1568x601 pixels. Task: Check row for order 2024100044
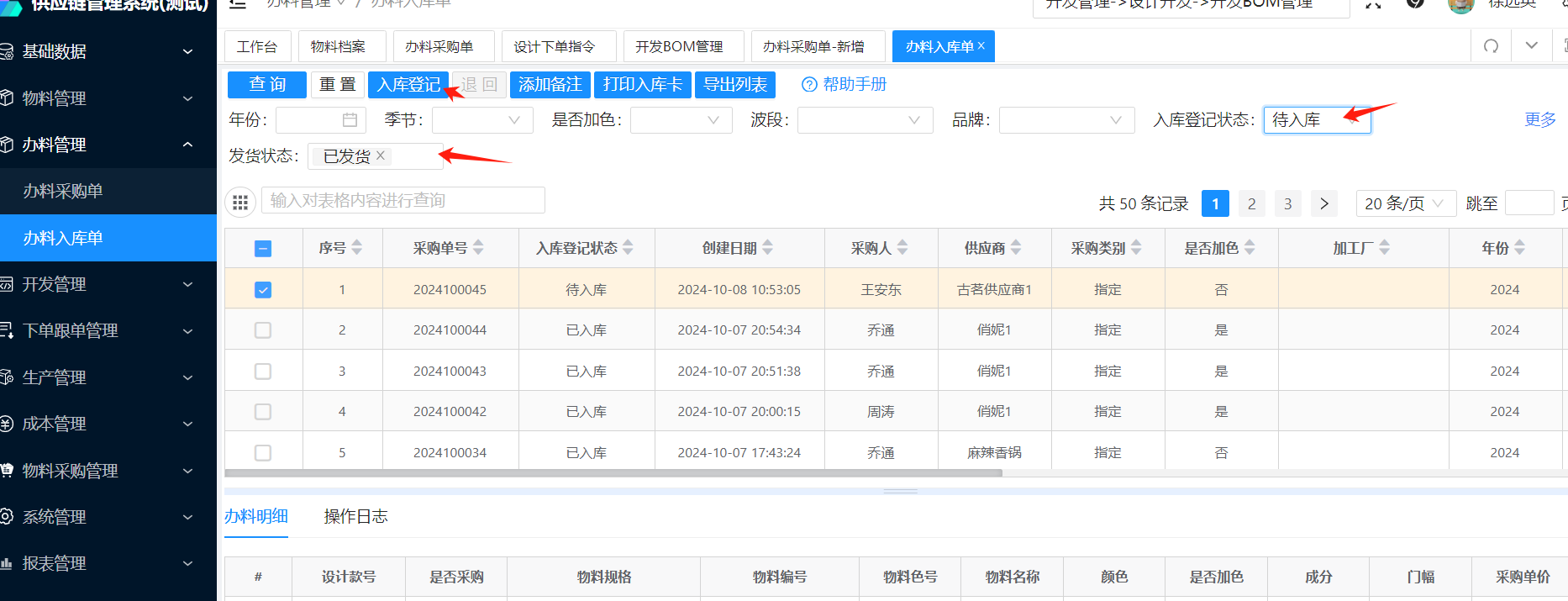(263, 330)
